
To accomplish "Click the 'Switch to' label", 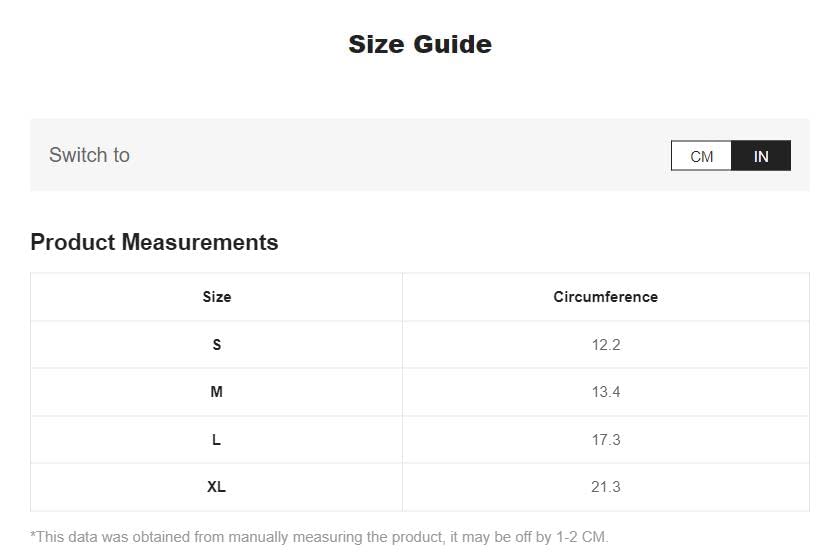I will pos(89,155).
